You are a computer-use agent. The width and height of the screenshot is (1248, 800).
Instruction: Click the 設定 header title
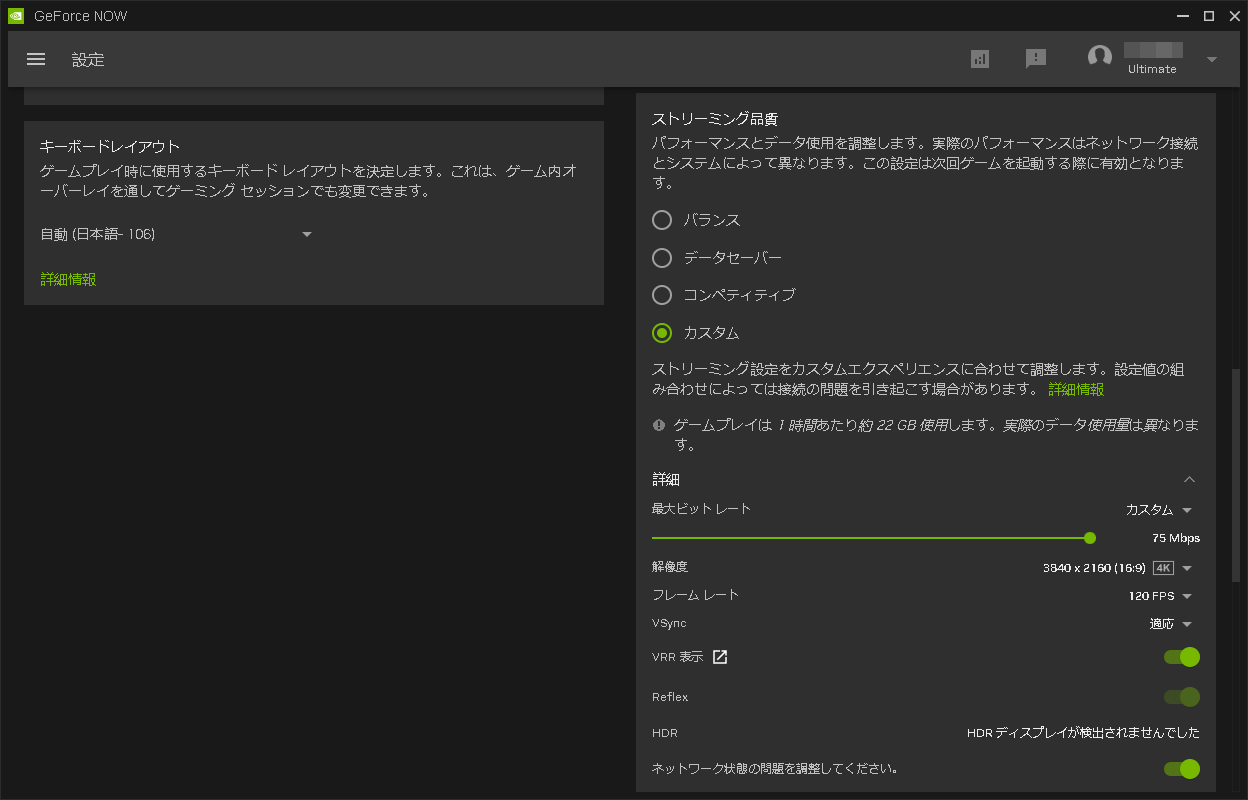click(88, 59)
